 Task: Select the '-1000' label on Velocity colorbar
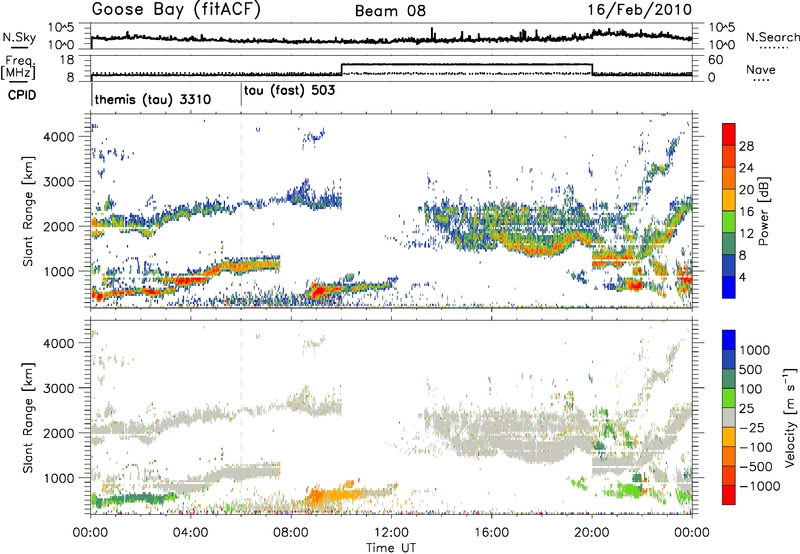pos(760,486)
